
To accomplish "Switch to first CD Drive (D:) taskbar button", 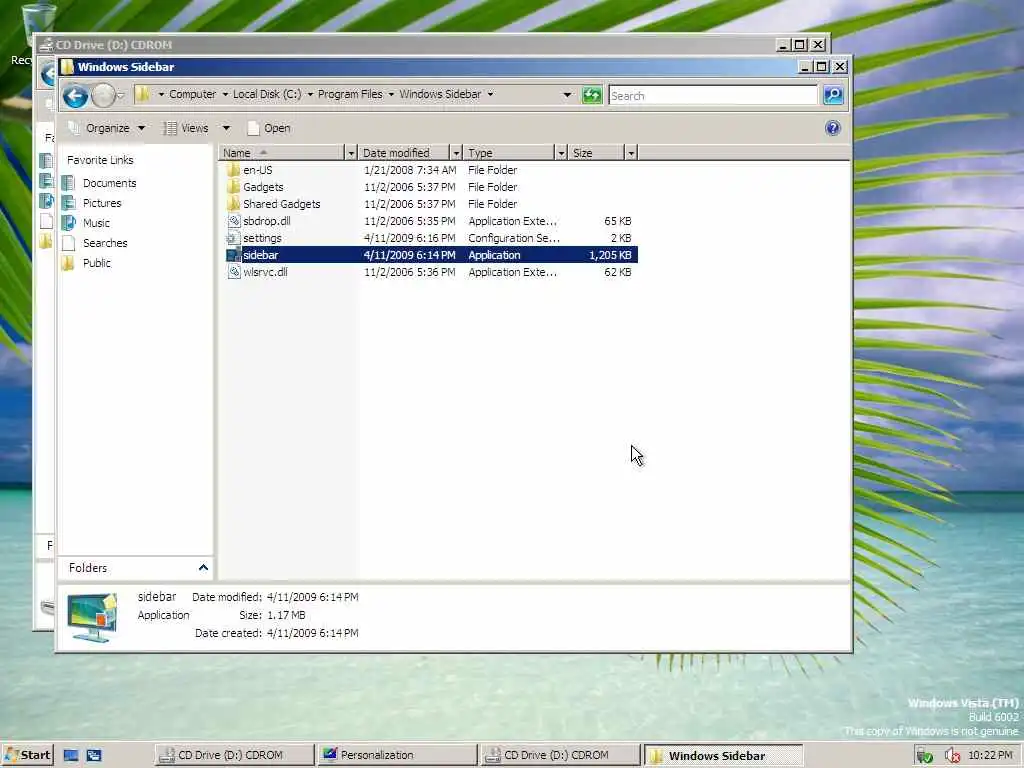I will [x=234, y=756].
